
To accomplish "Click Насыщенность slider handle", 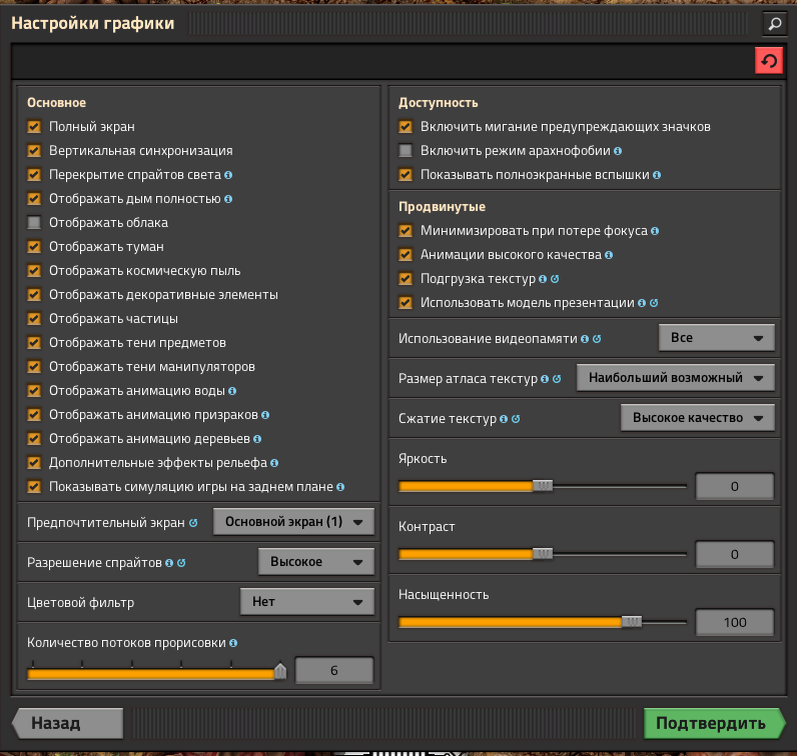I will pyautogui.click(x=632, y=622).
